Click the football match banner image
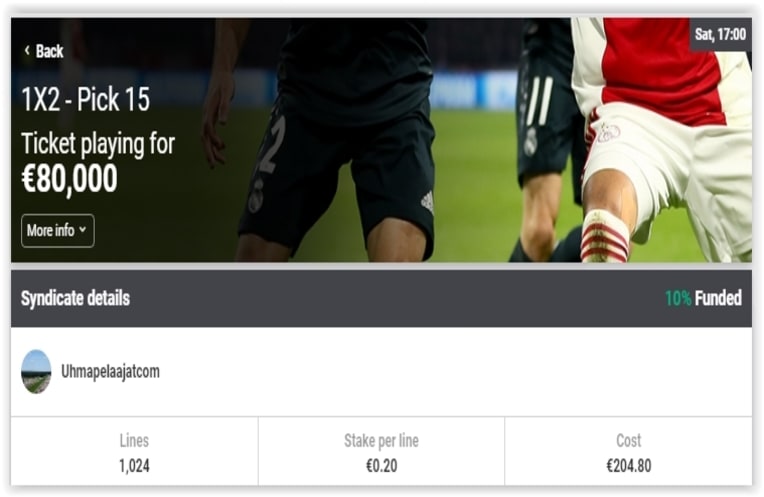This screenshot has height=497, width=764. tap(382, 140)
